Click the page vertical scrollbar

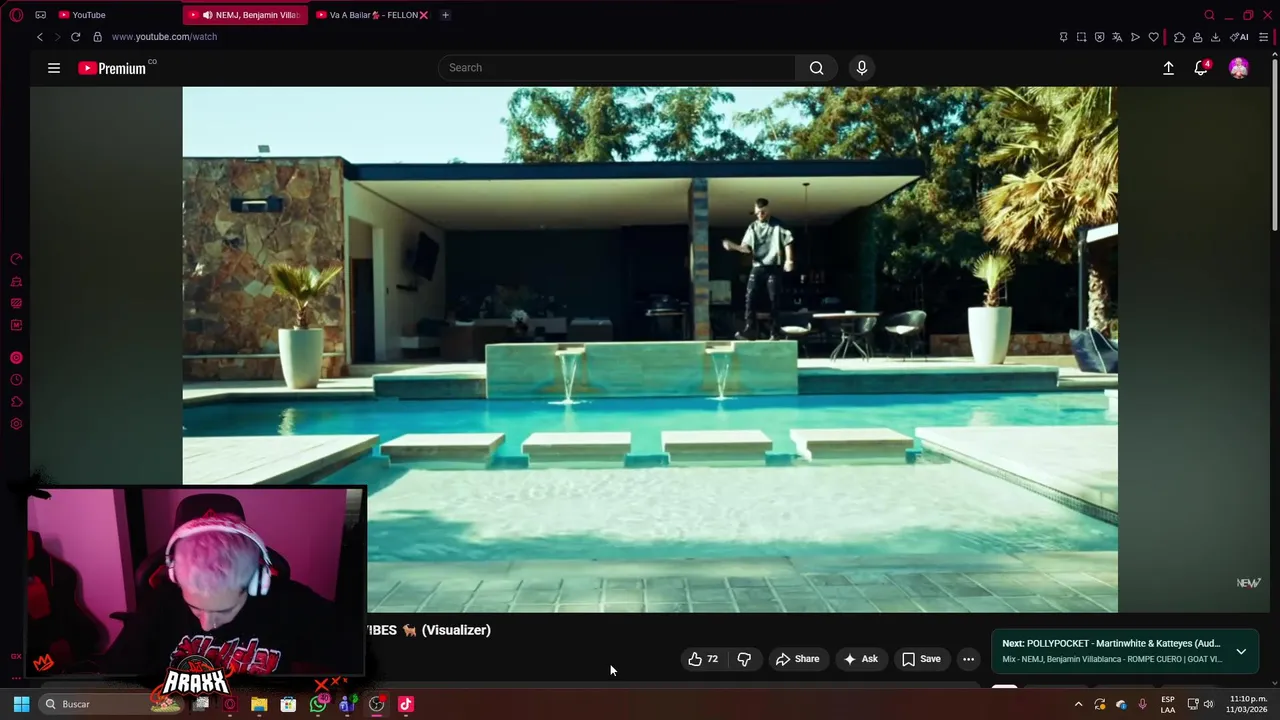[x=1274, y=145]
